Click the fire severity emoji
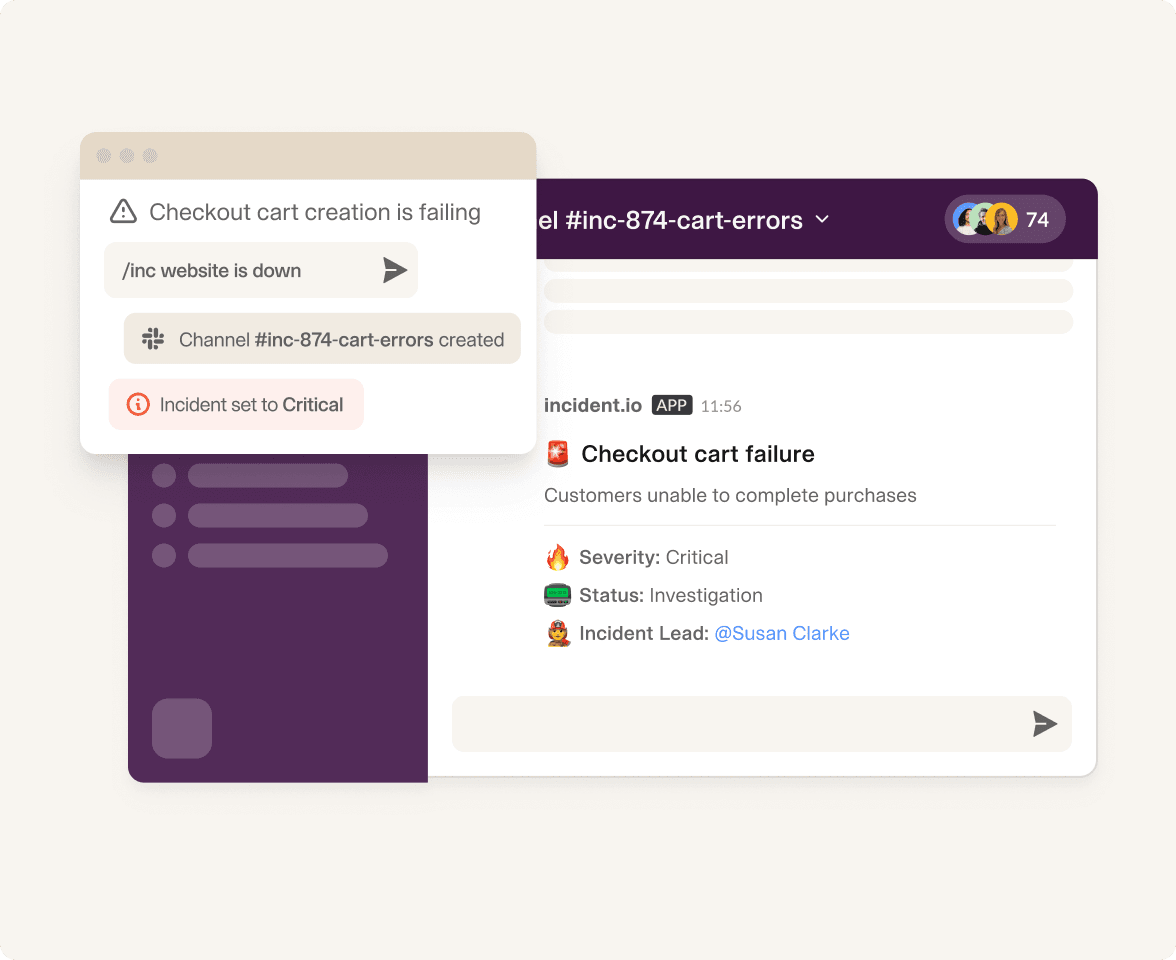This screenshot has height=960, width=1176. [x=557, y=557]
